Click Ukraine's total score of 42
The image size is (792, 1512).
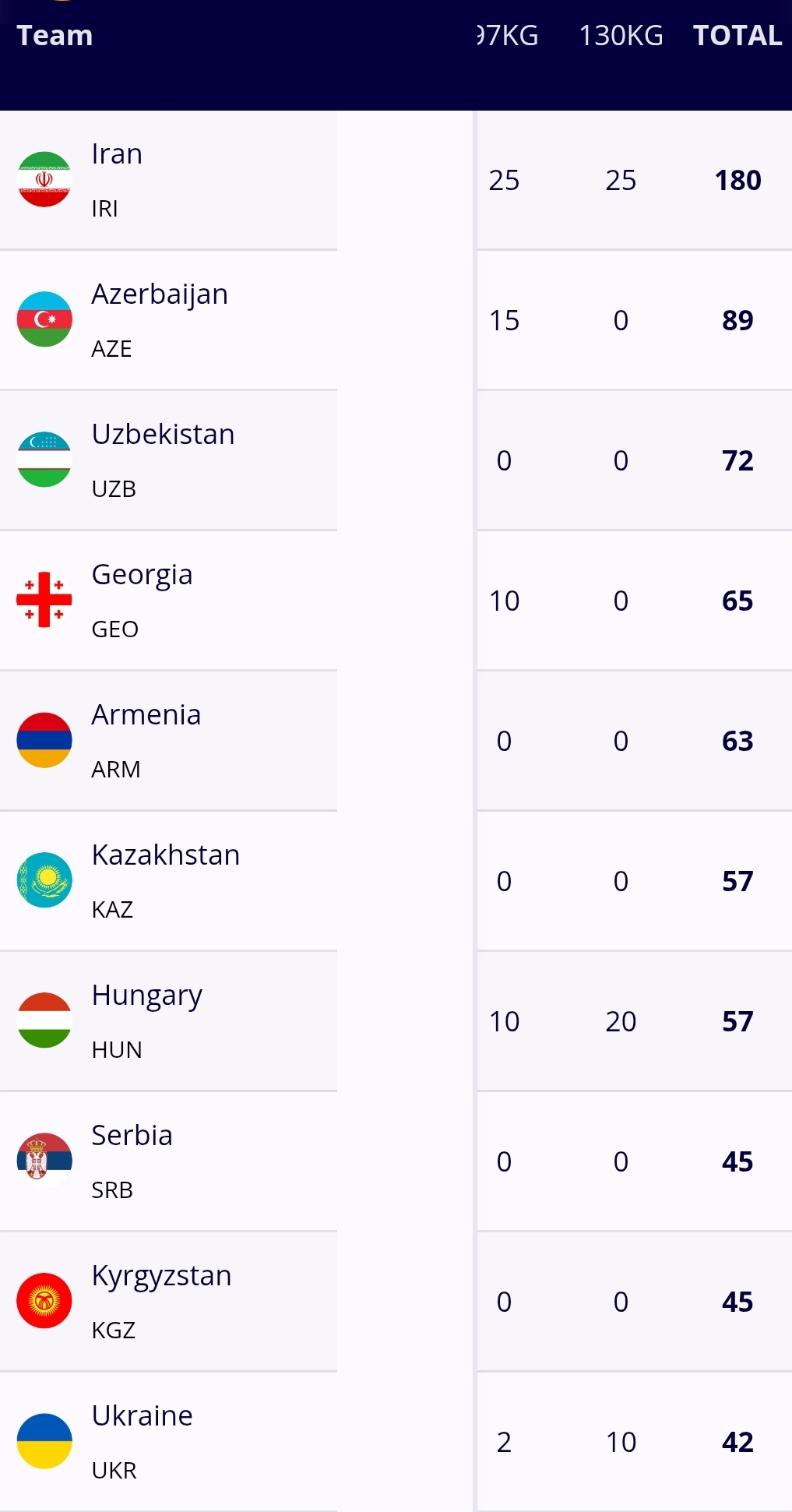(x=737, y=1443)
